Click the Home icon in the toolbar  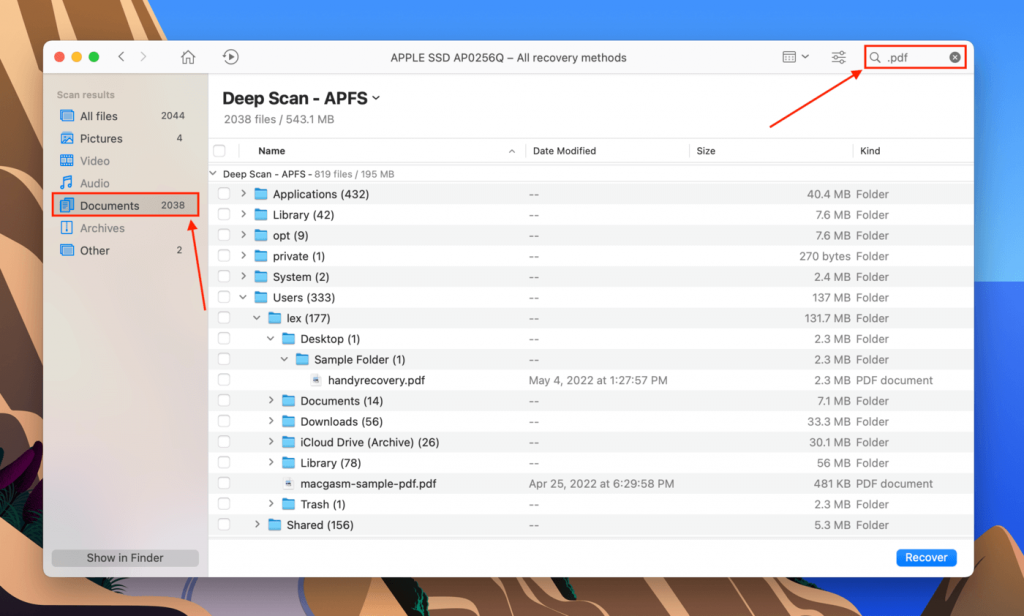pos(187,57)
